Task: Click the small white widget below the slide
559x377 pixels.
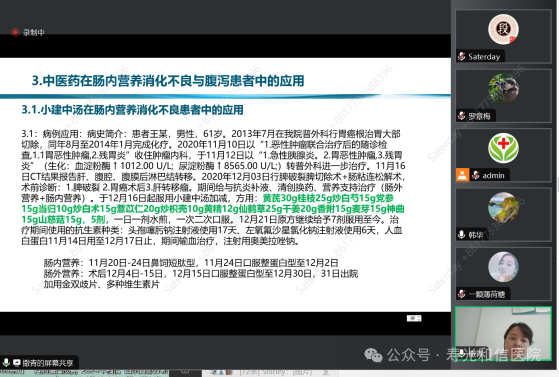Action: [x=414, y=318]
